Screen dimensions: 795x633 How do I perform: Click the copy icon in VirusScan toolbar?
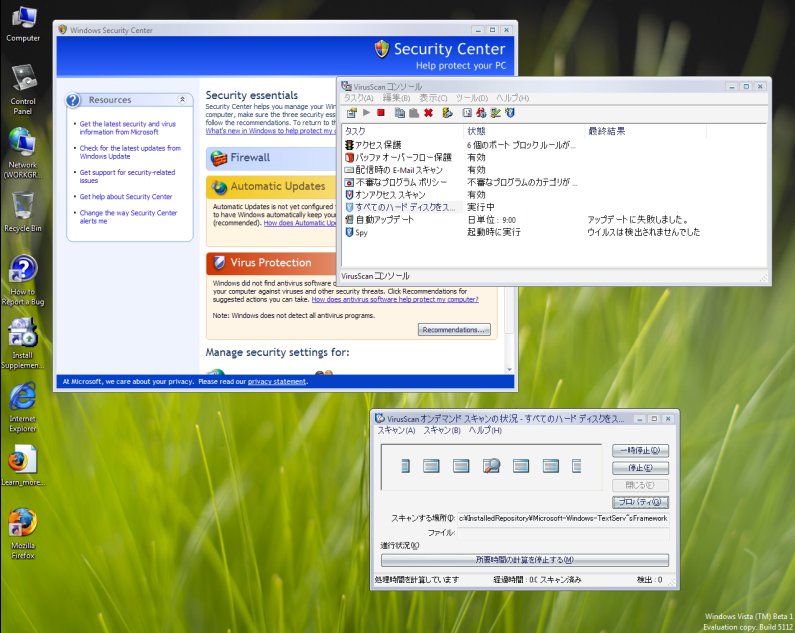tap(400, 113)
